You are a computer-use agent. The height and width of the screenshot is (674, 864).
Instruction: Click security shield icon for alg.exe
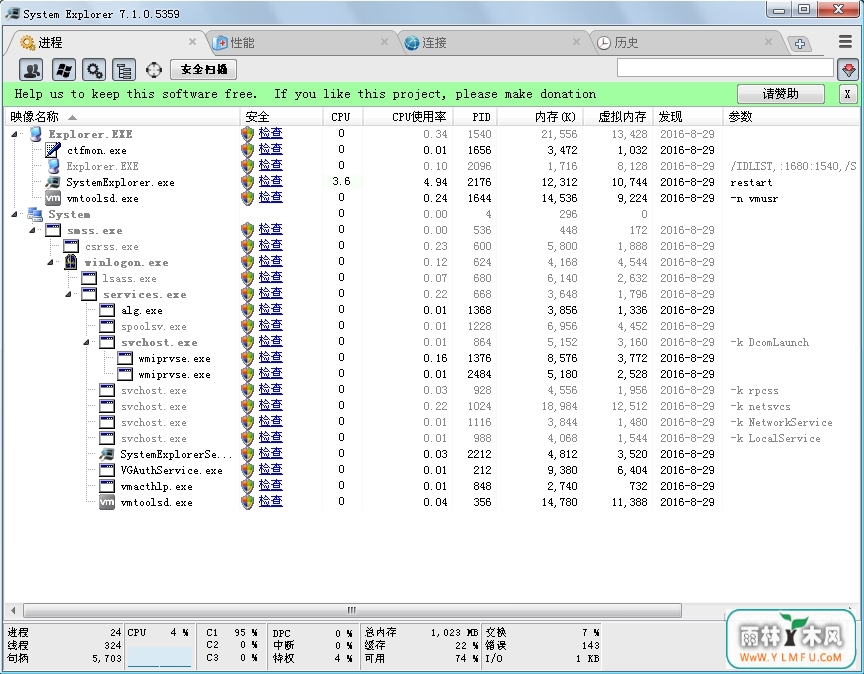(248, 310)
